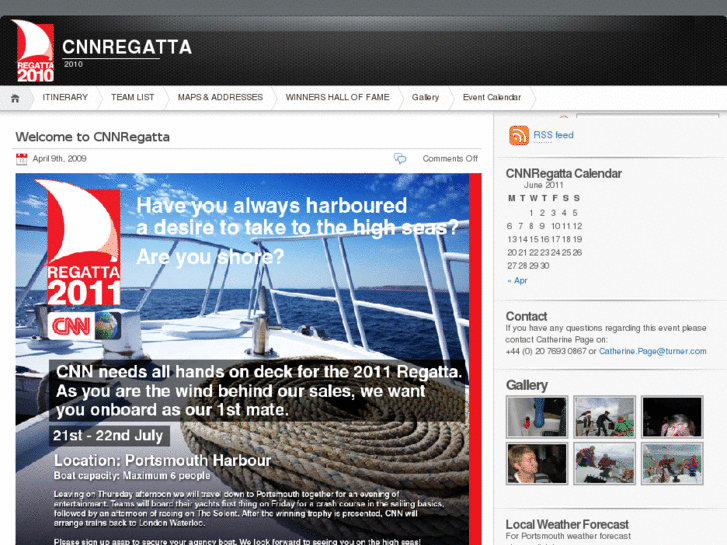Click the orange RSS feed icon

tap(519, 135)
